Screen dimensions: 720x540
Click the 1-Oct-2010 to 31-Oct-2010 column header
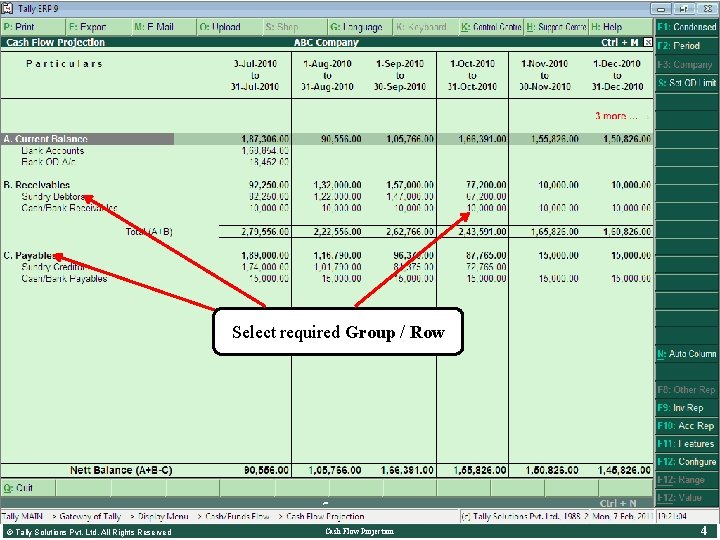(x=472, y=75)
